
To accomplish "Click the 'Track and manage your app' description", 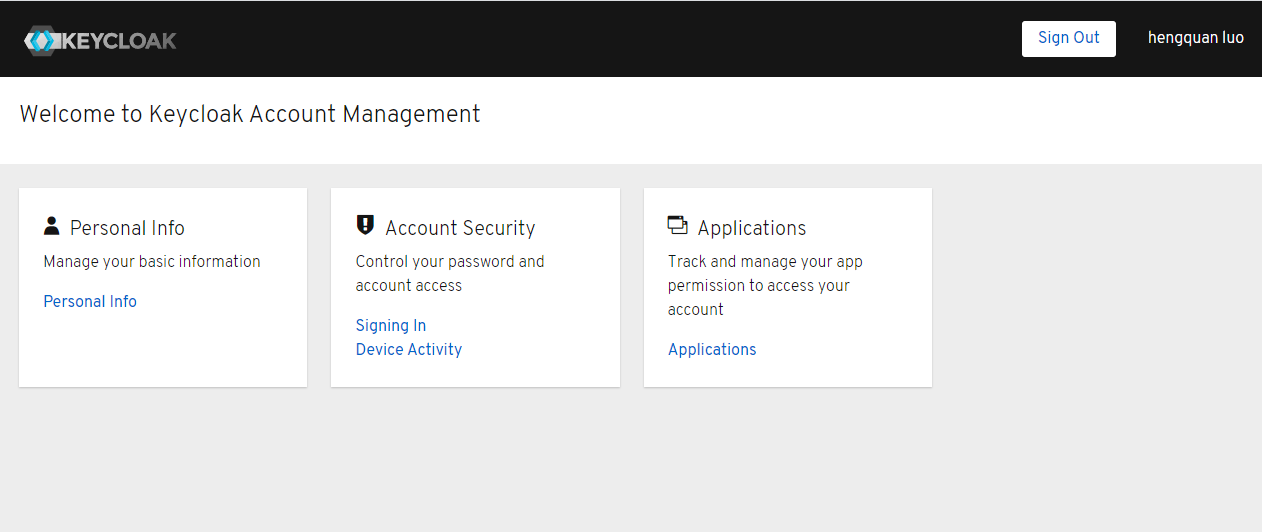I will (x=765, y=262).
